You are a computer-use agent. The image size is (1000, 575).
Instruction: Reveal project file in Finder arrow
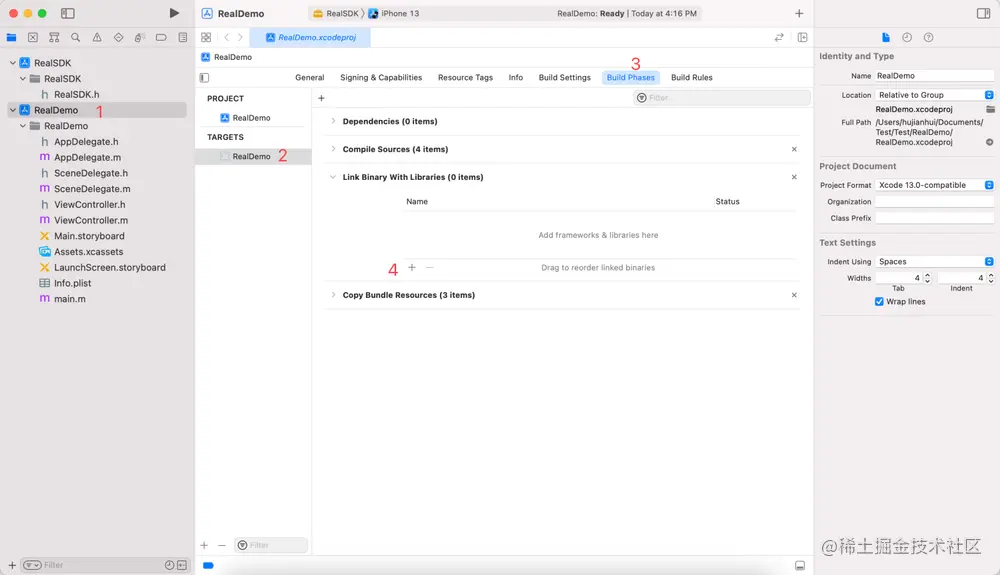tap(989, 142)
